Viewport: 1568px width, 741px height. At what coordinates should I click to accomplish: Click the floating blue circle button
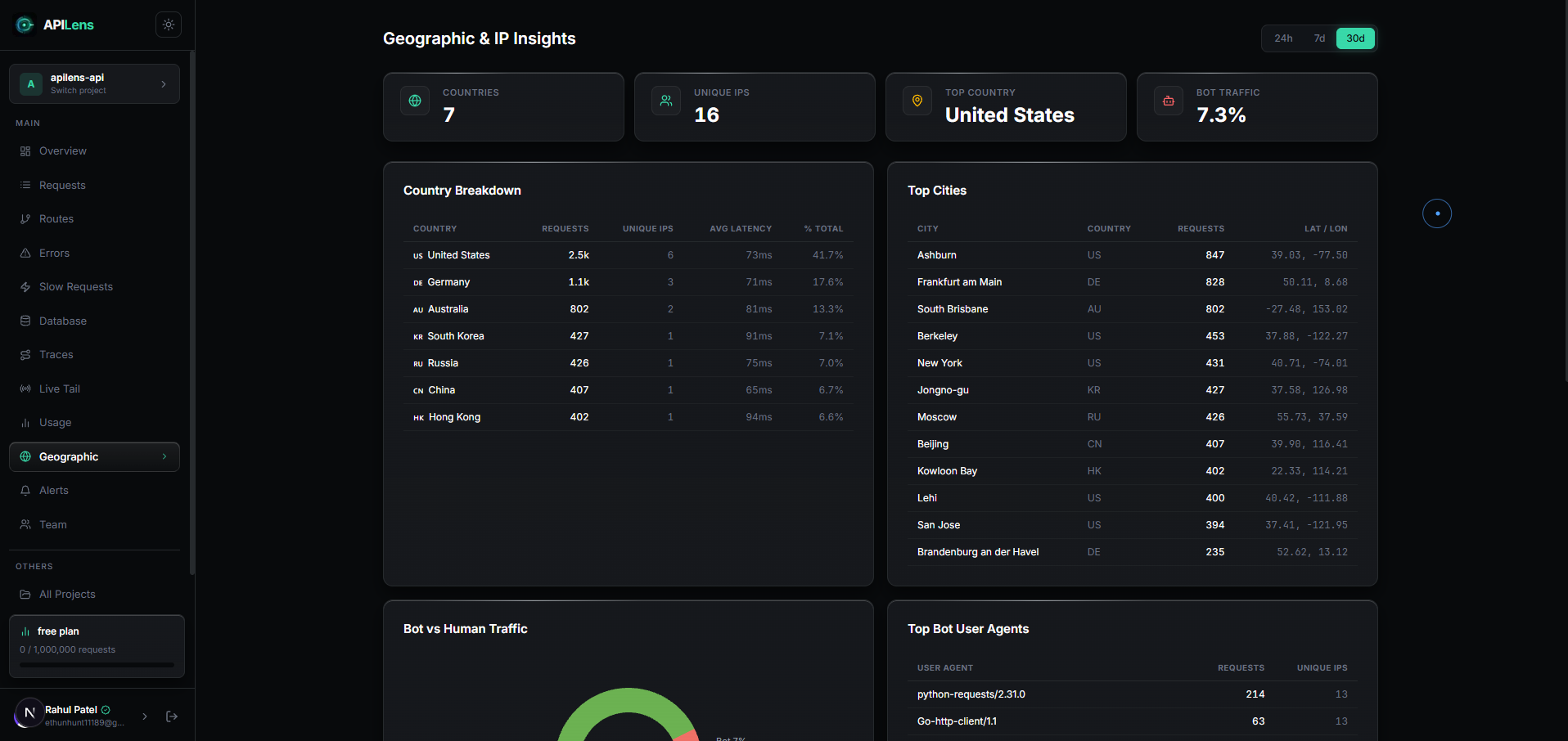coord(1437,213)
